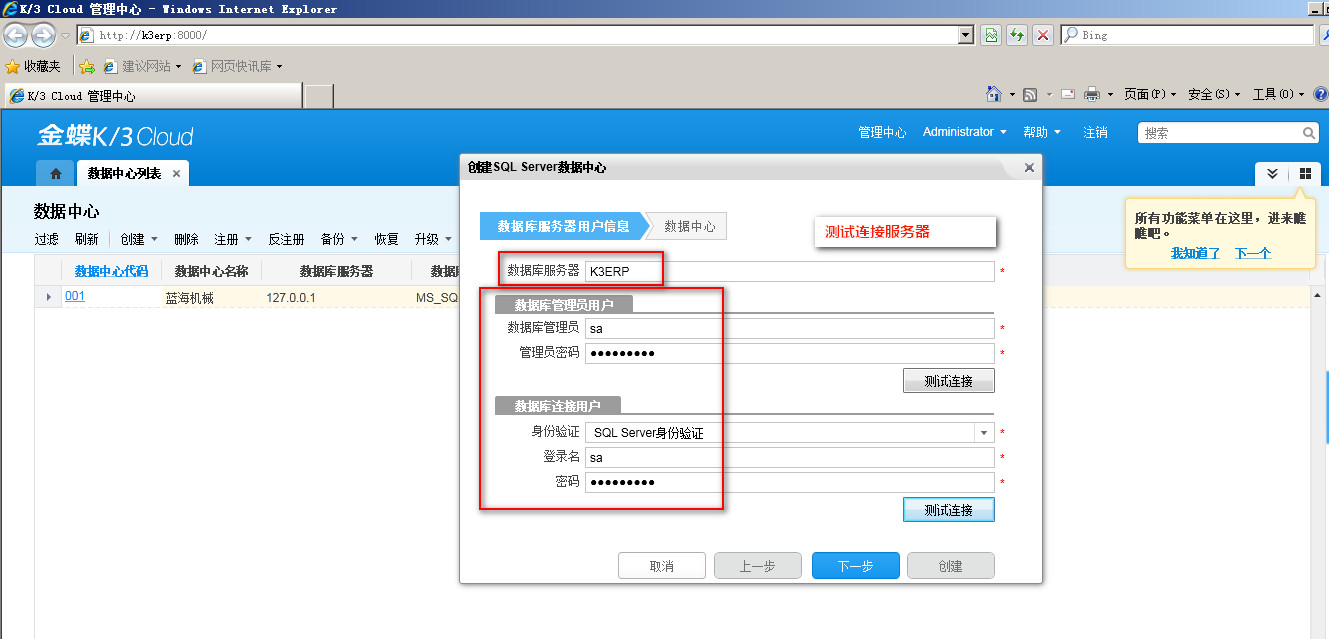
Task: Click the admin-section 测试连接 button
Action: (949, 381)
